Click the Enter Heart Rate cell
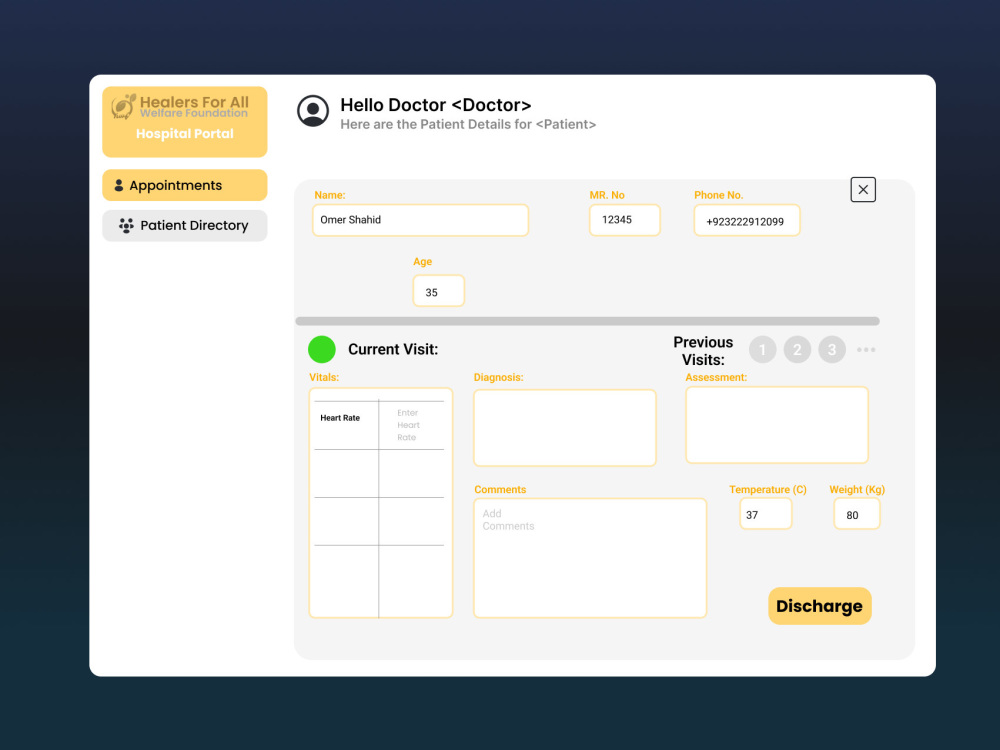 pyautogui.click(x=411, y=425)
